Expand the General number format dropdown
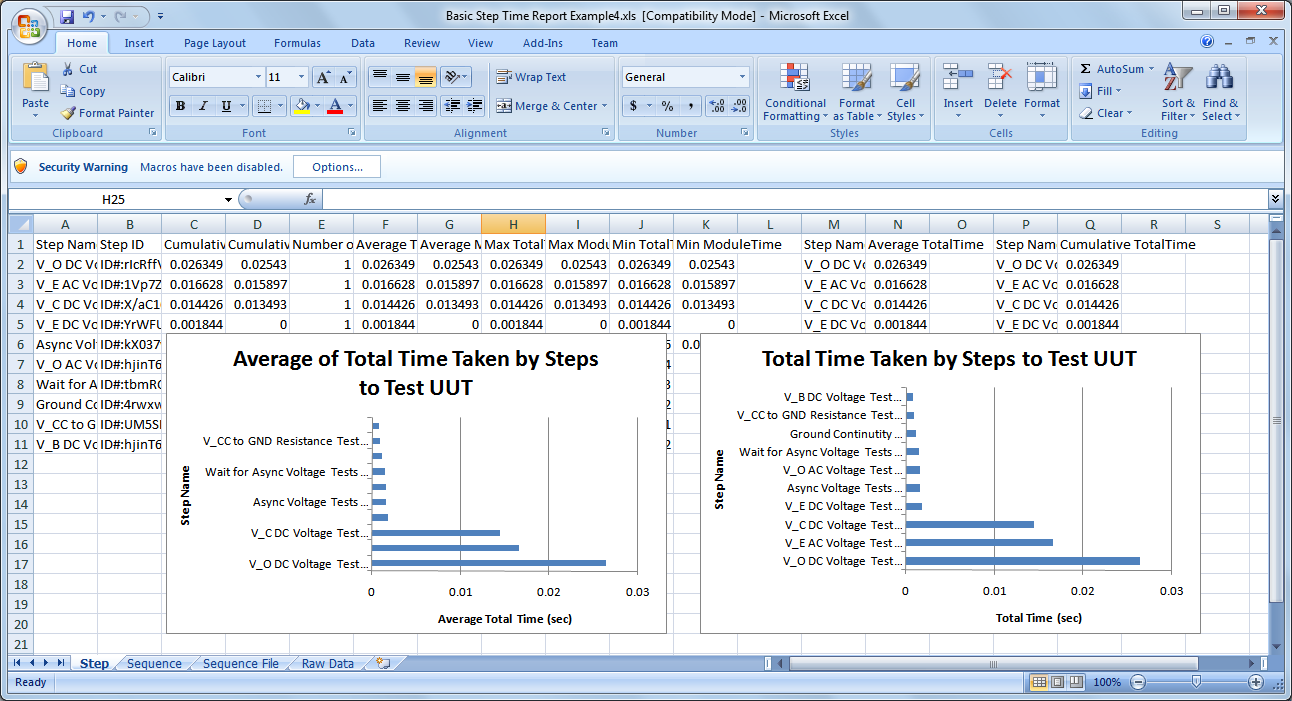The width and height of the screenshot is (1292, 701). tap(742, 77)
